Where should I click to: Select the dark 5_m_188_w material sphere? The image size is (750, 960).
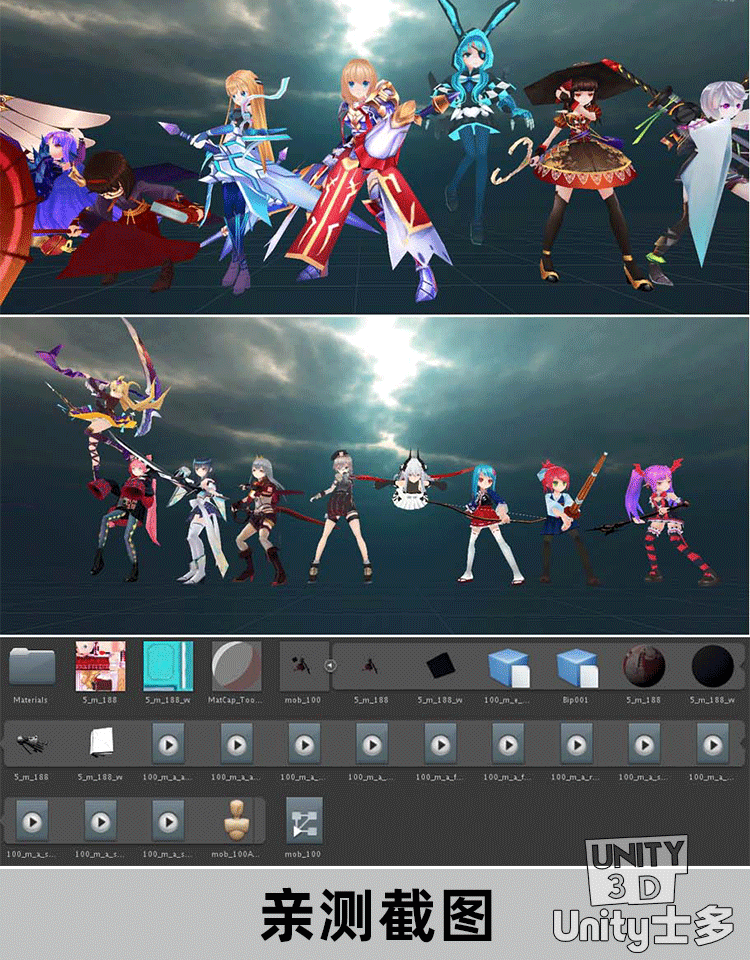pyautogui.click(x=712, y=666)
